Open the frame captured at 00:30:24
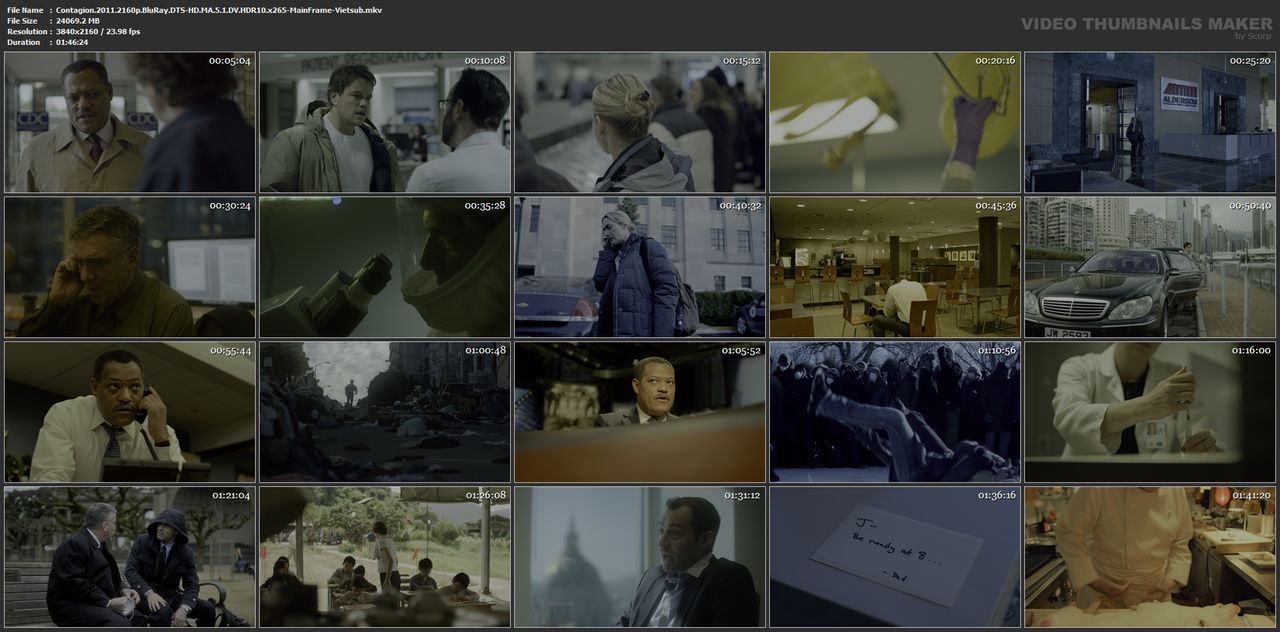1280x632 pixels. (x=130, y=267)
